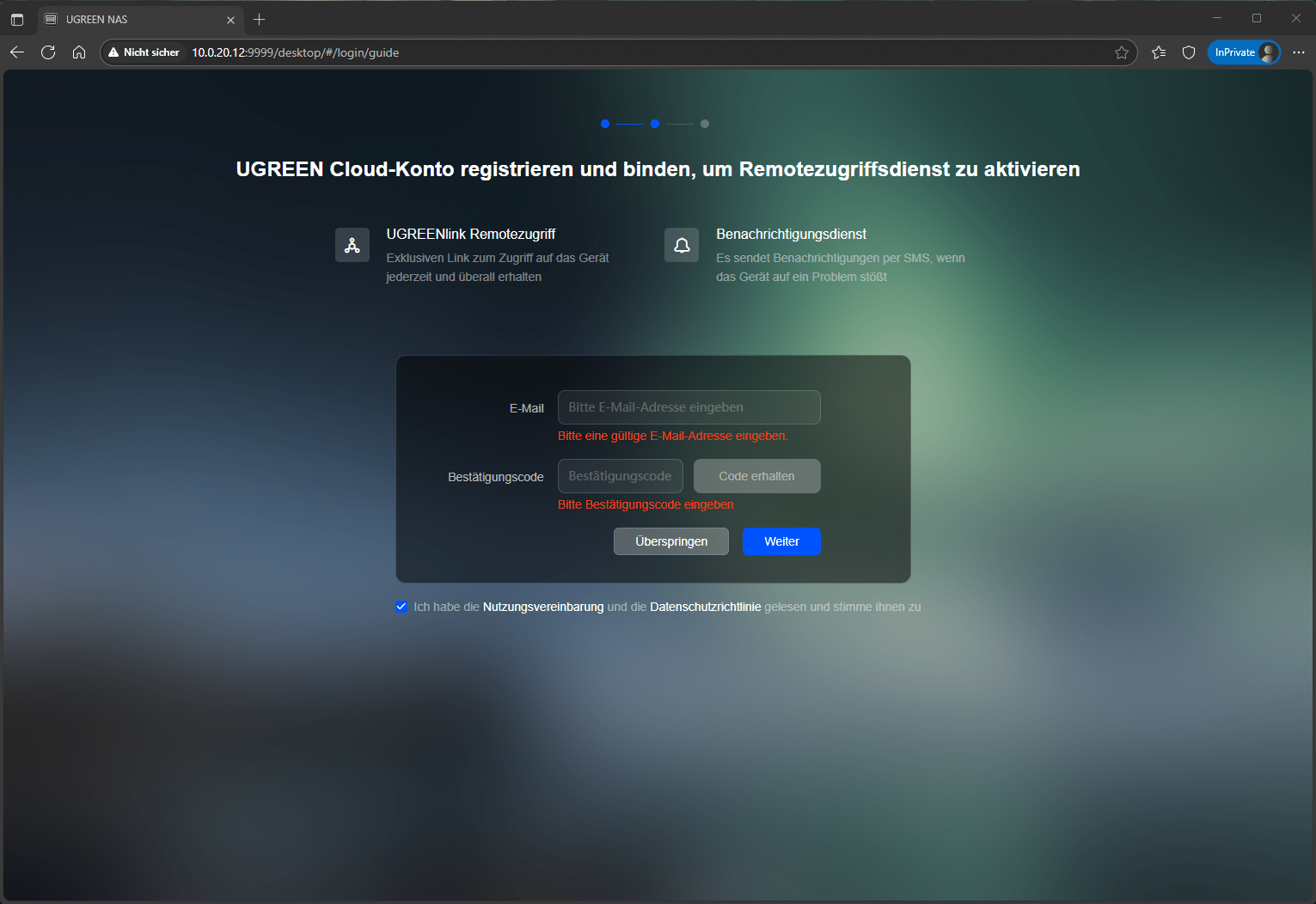This screenshot has height=904, width=1316.
Task: Focus the E-Mail address input field
Action: [689, 407]
